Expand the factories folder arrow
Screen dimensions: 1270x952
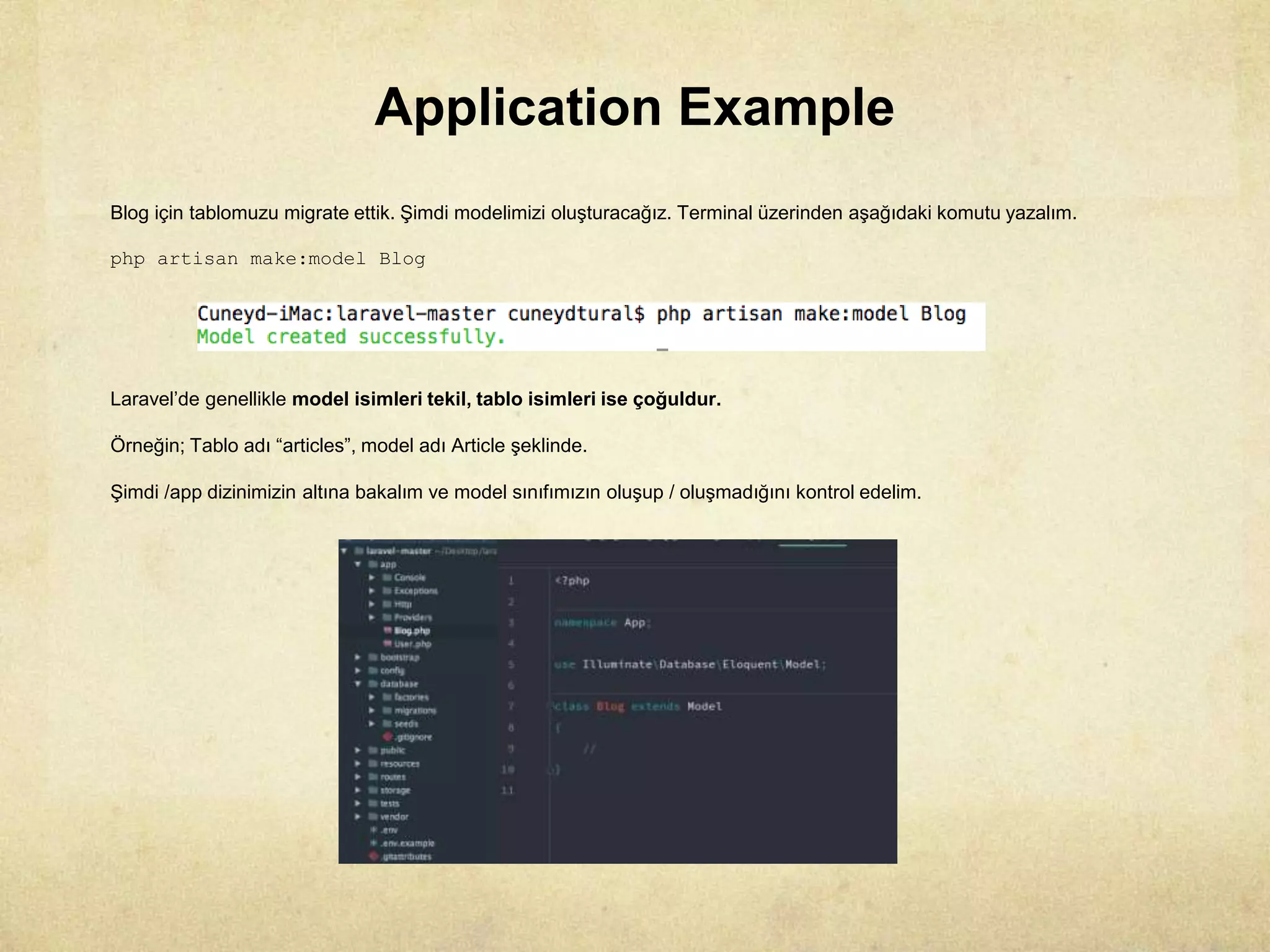click(x=372, y=697)
